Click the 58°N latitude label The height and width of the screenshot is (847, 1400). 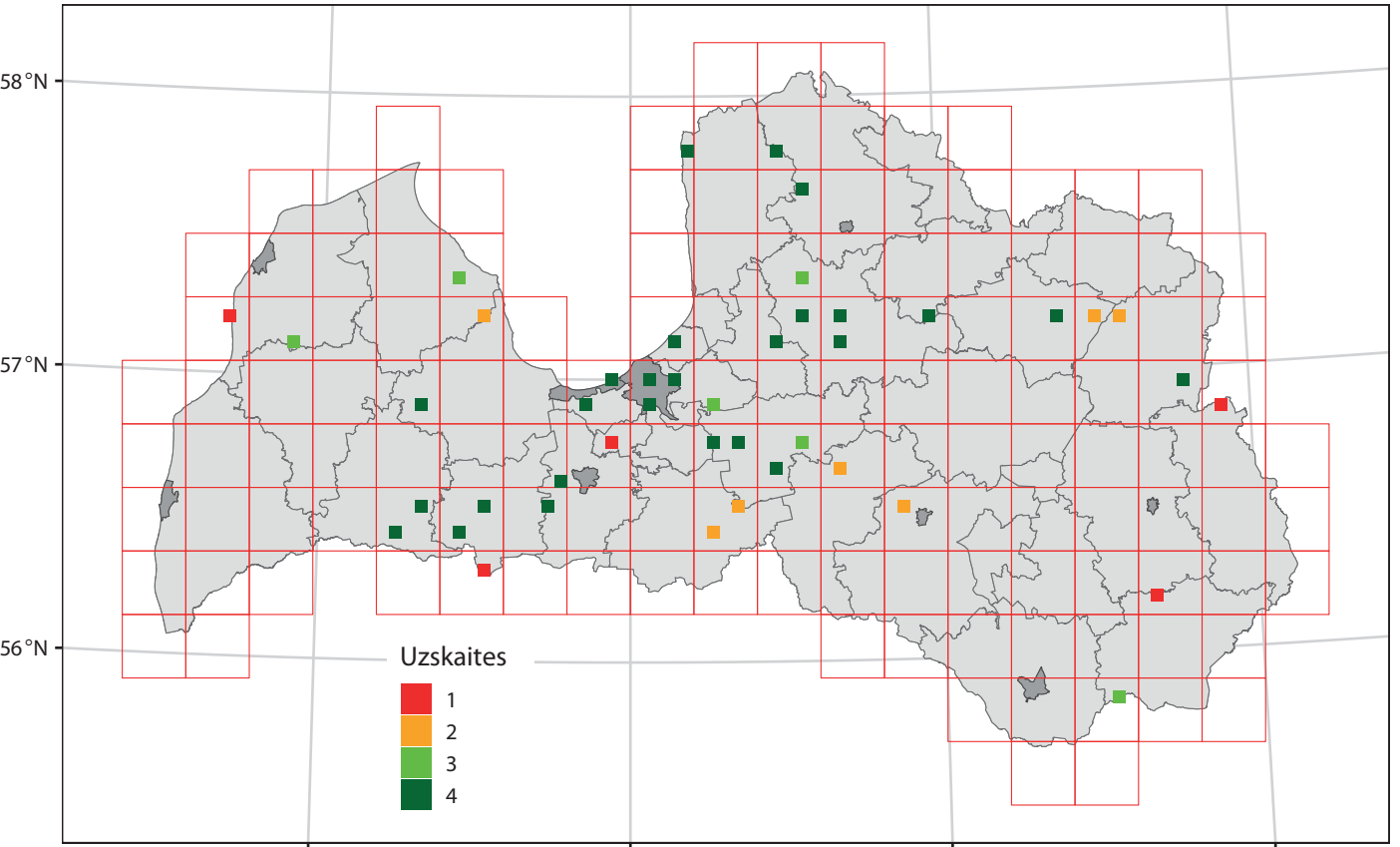24,81
